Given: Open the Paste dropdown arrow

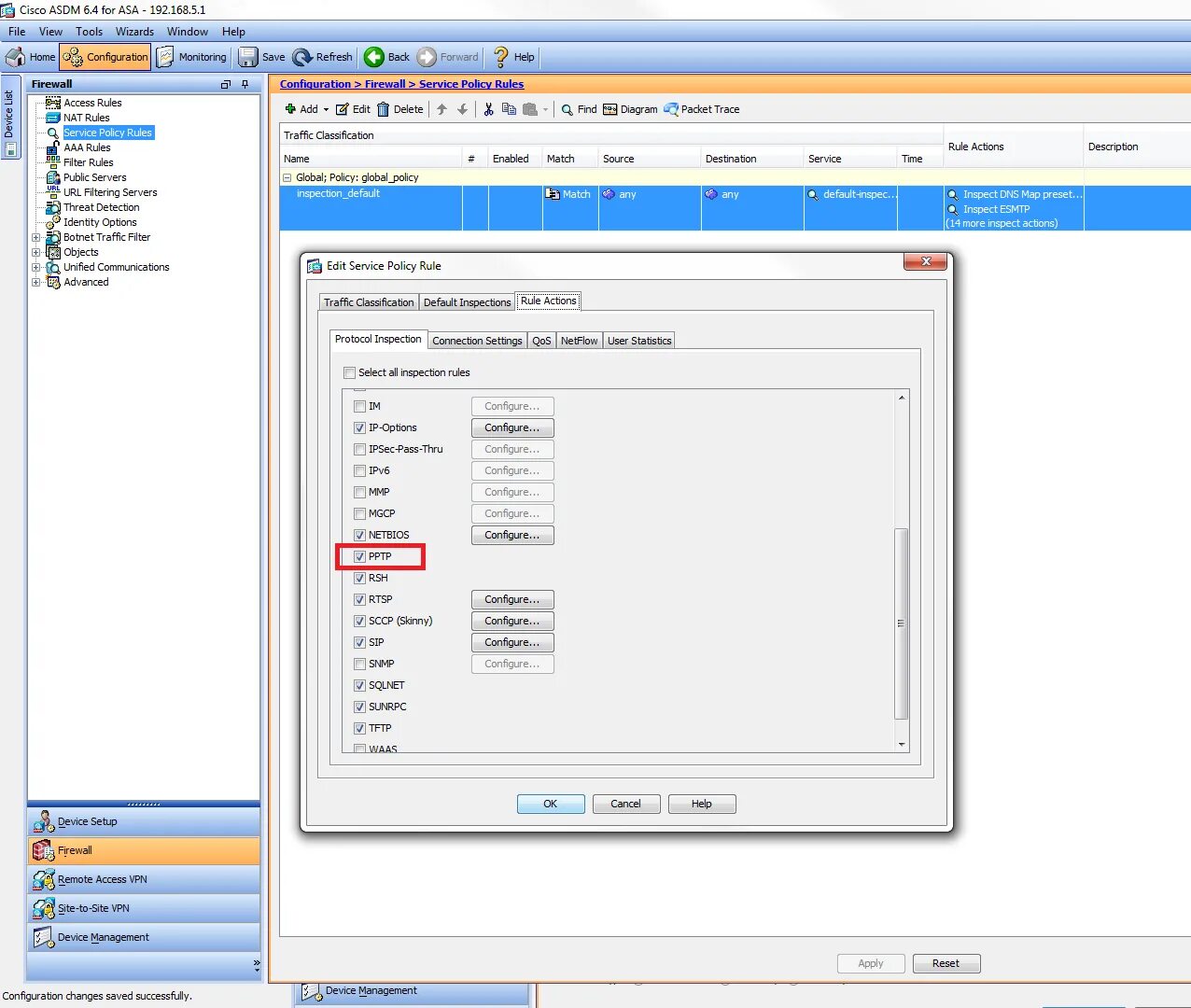Looking at the screenshot, I should (545, 110).
